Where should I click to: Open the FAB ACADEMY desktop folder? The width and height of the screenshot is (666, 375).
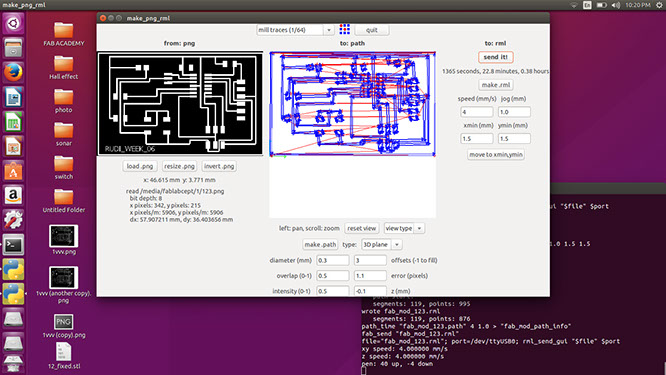(x=63, y=34)
